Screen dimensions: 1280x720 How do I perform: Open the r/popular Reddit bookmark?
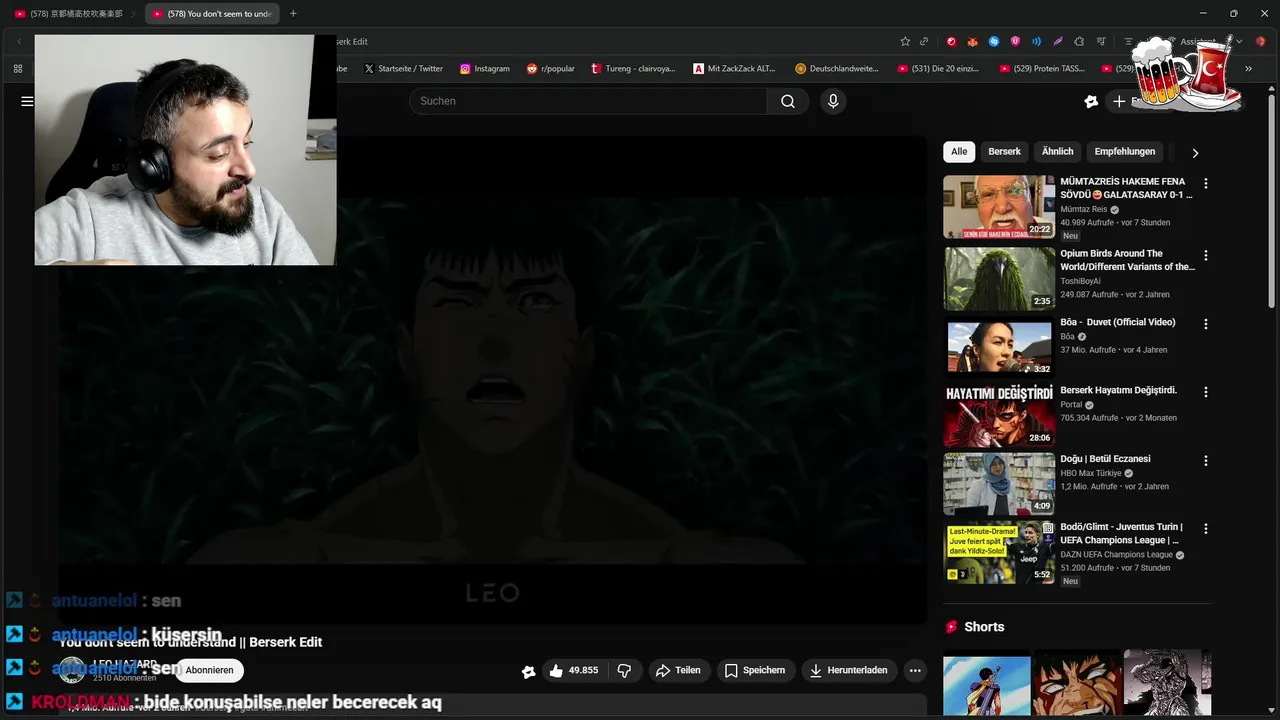click(550, 68)
